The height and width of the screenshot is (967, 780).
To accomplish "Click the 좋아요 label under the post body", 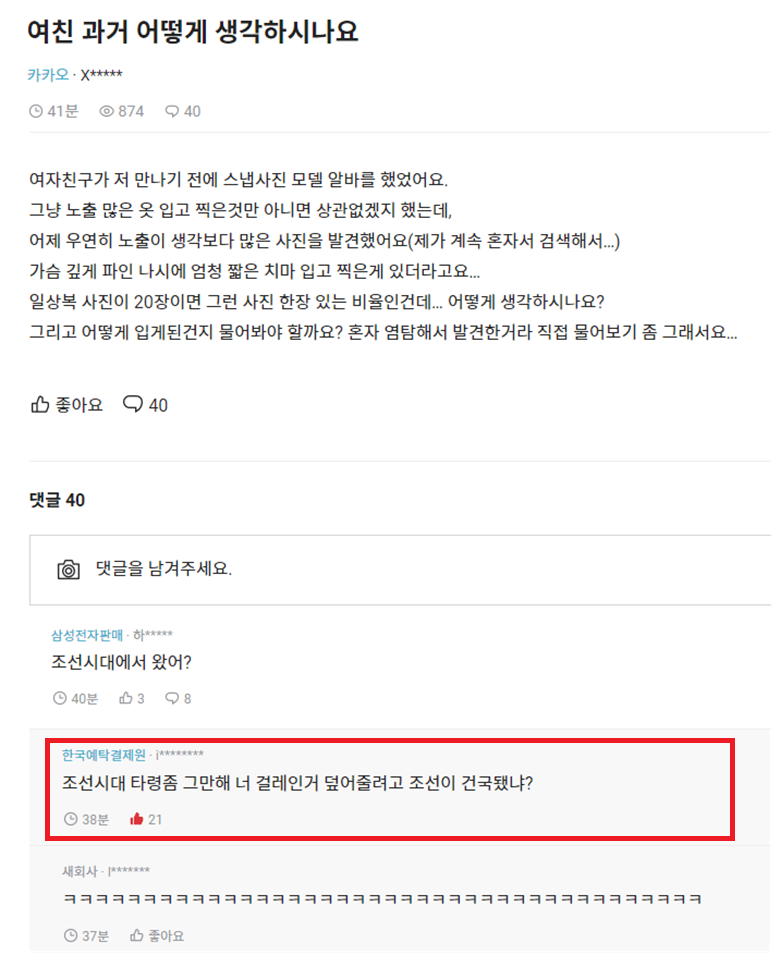I will [x=79, y=405].
